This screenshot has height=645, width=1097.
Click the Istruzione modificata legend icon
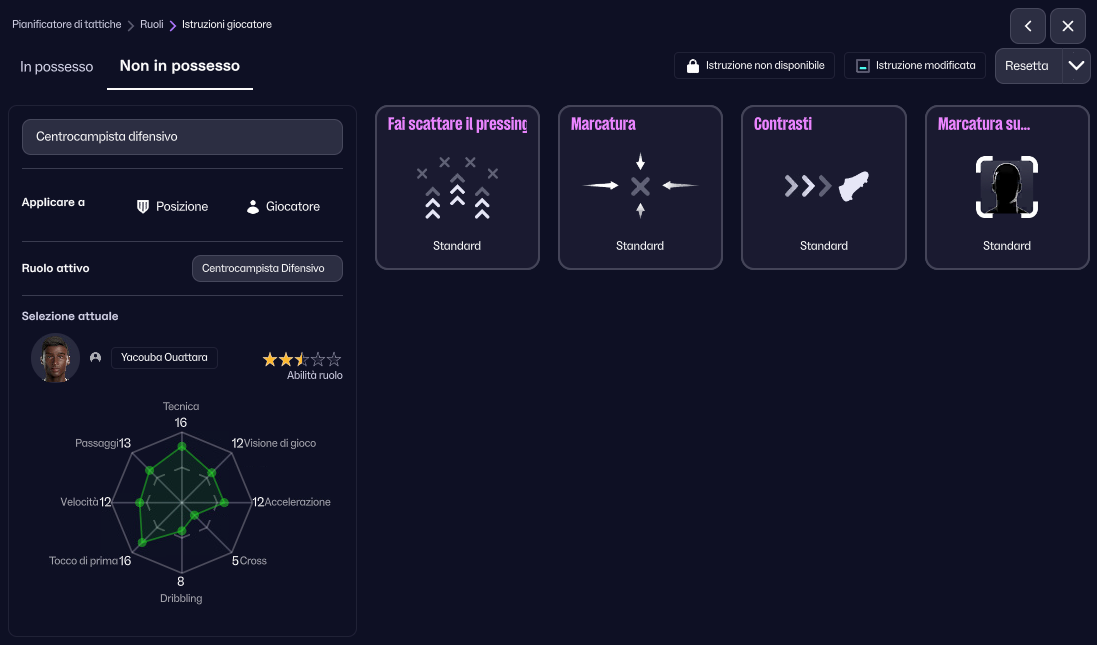[x=862, y=66]
